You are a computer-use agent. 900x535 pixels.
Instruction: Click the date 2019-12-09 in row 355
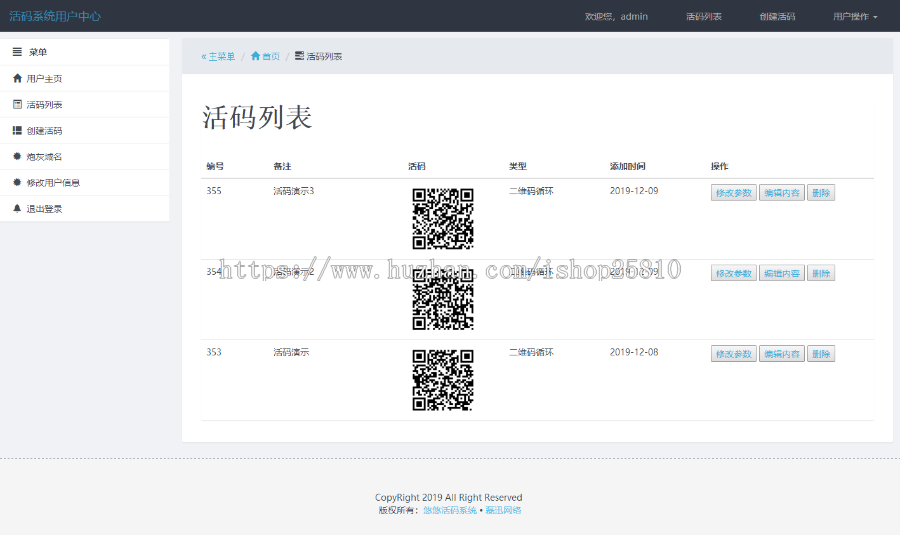tap(634, 191)
